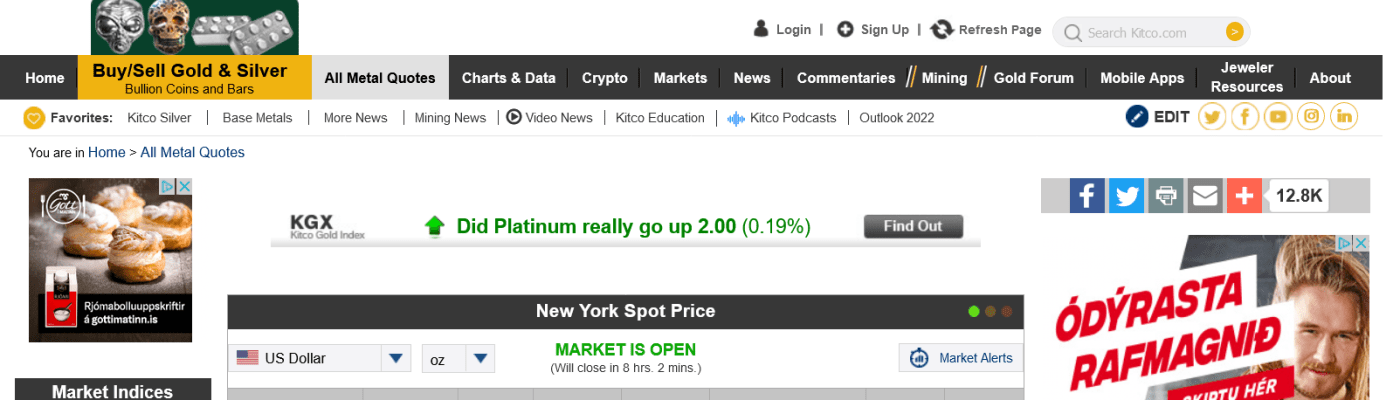The height and width of the screenshot is (400, 1400).
Task: Switch to the third carousel dot
Action: (1007, 312)
